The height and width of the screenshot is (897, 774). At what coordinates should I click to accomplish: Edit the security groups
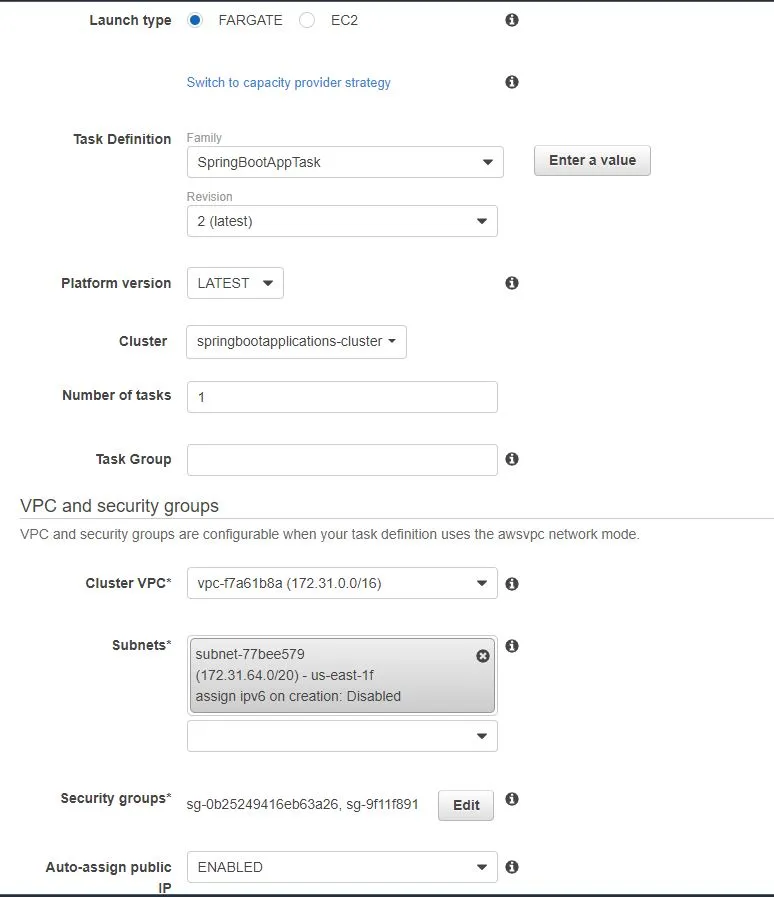[x=465, y=804]
